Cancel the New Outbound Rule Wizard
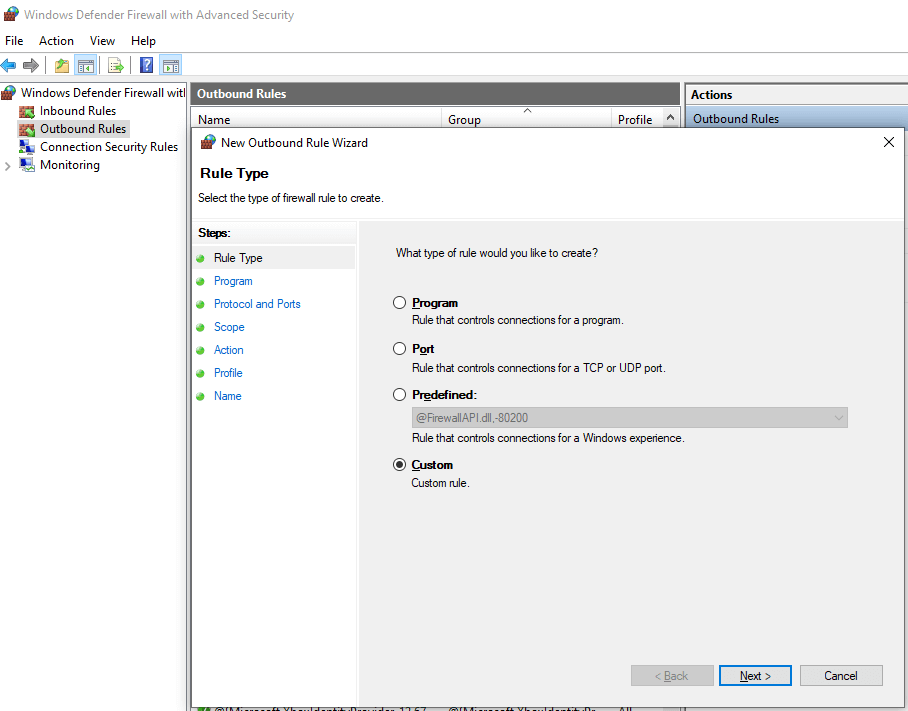 [x=841, y=675]
